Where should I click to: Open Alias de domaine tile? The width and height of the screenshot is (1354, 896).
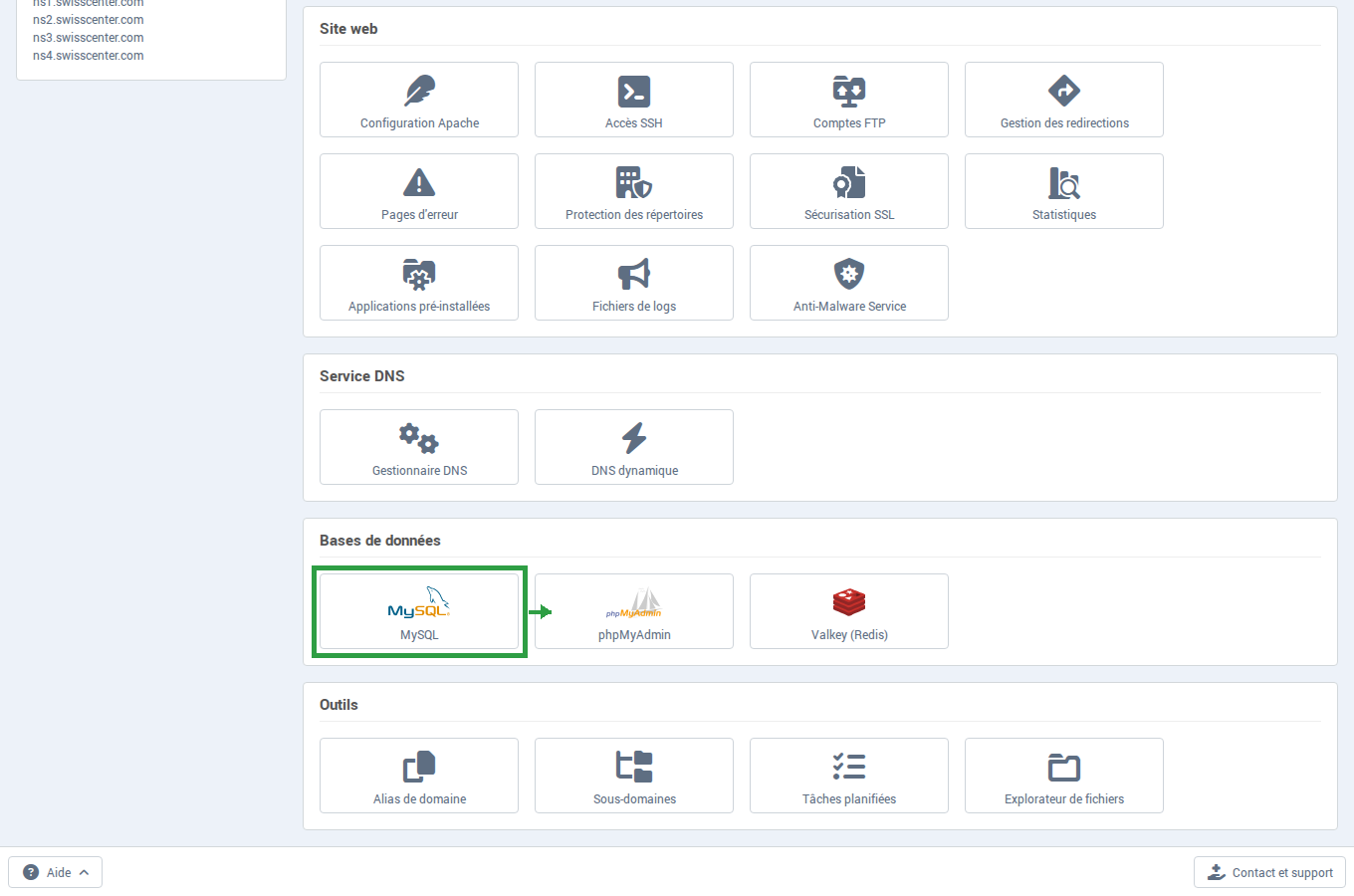(x=419, y=776)
